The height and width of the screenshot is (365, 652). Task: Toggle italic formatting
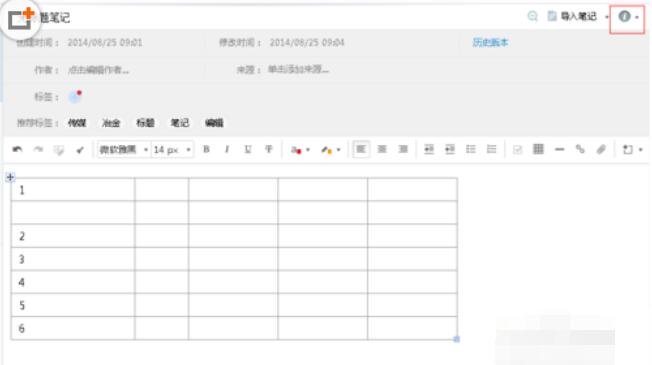click(227, 149)
